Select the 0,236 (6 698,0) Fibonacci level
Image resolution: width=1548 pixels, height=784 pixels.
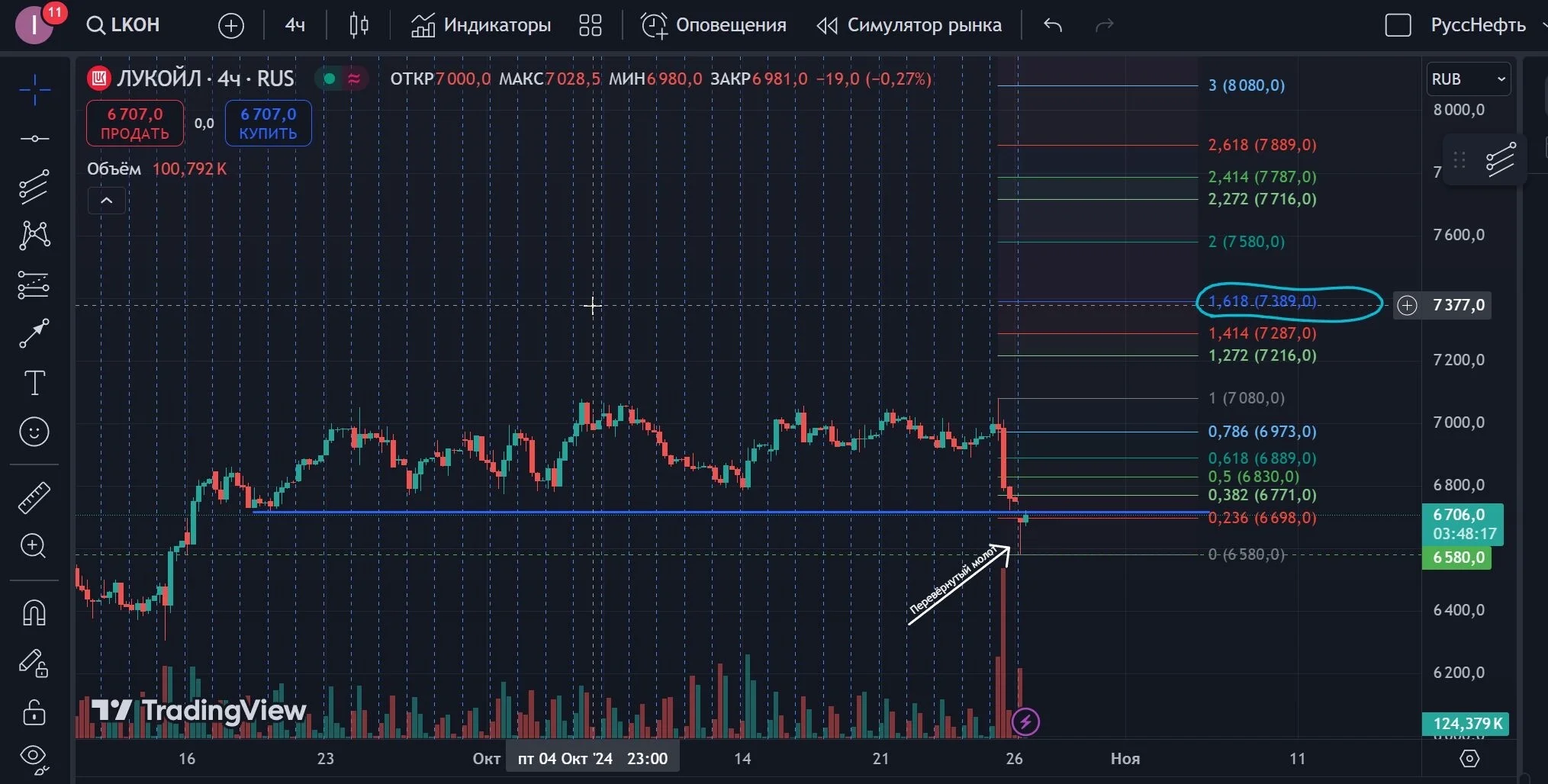(x=1262, y=518)
